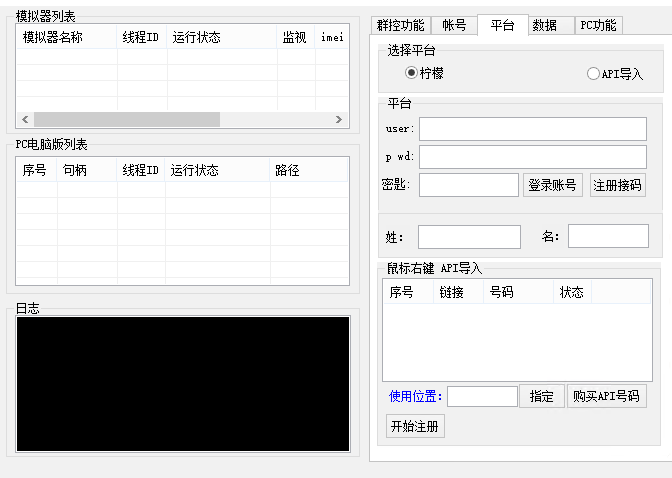This screenshot has width=672, height=478.
Task: Click the 姓 input field
Action: (469, 237)
